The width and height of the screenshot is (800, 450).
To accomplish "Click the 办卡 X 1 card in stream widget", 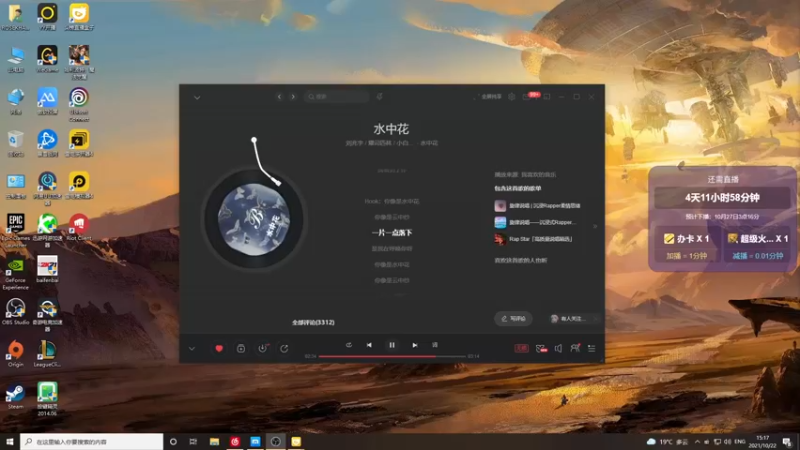I will [687, 245].
